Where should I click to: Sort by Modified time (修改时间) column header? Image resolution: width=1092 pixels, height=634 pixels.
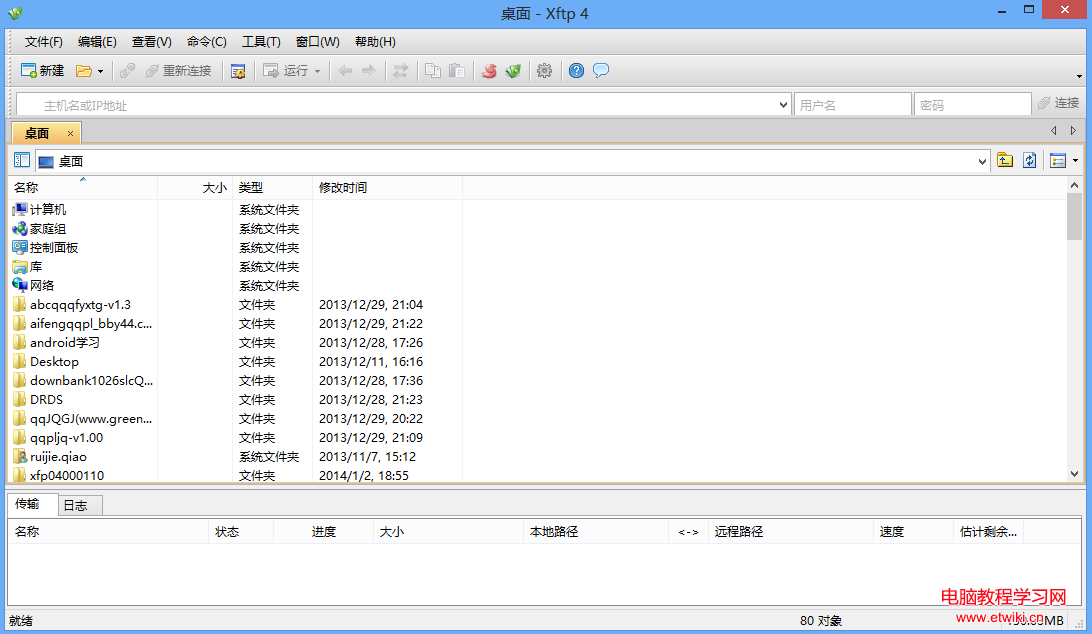[x=387, y=187]
